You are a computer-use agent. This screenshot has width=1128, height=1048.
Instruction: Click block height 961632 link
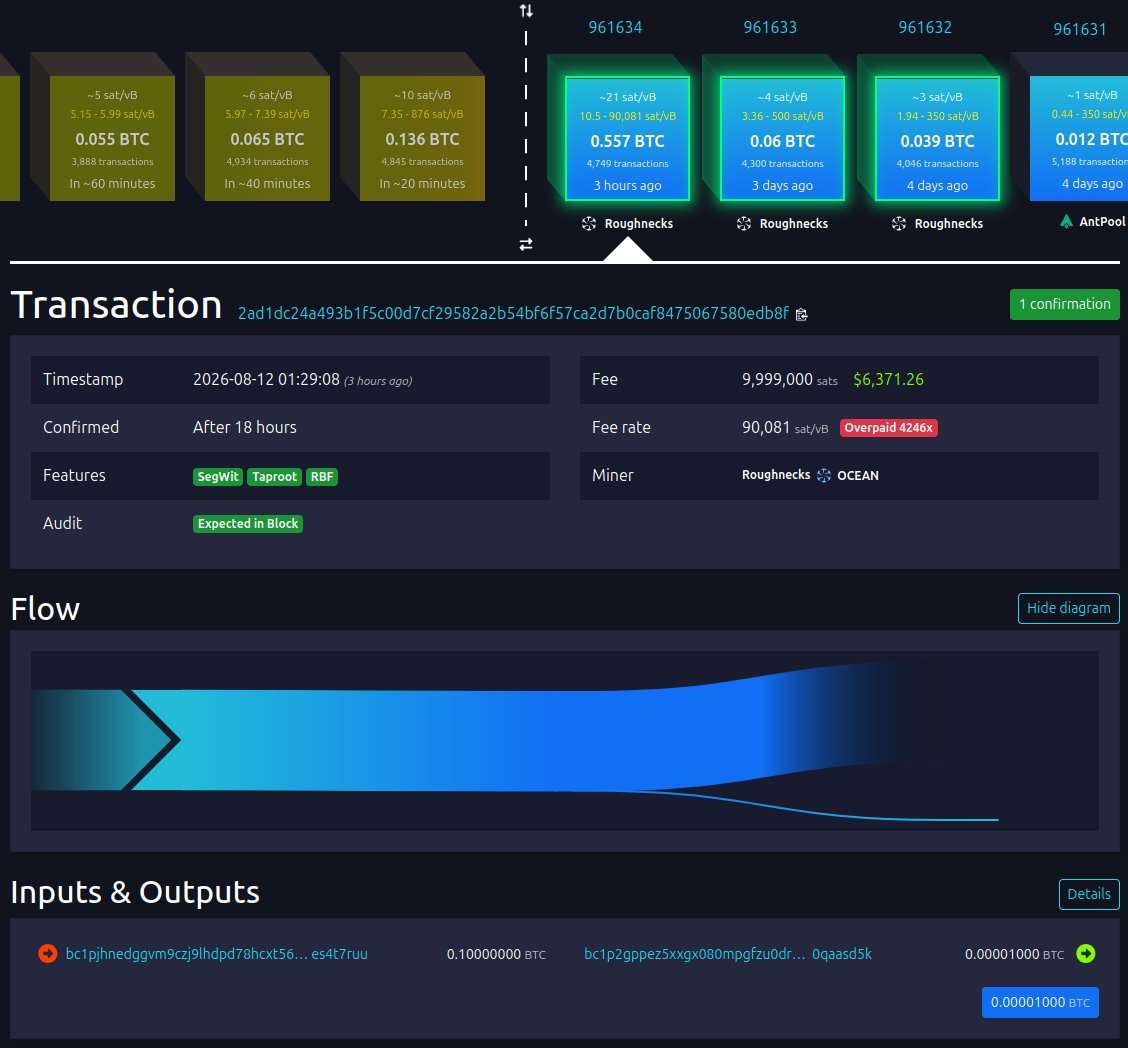(x=925, y=27)
